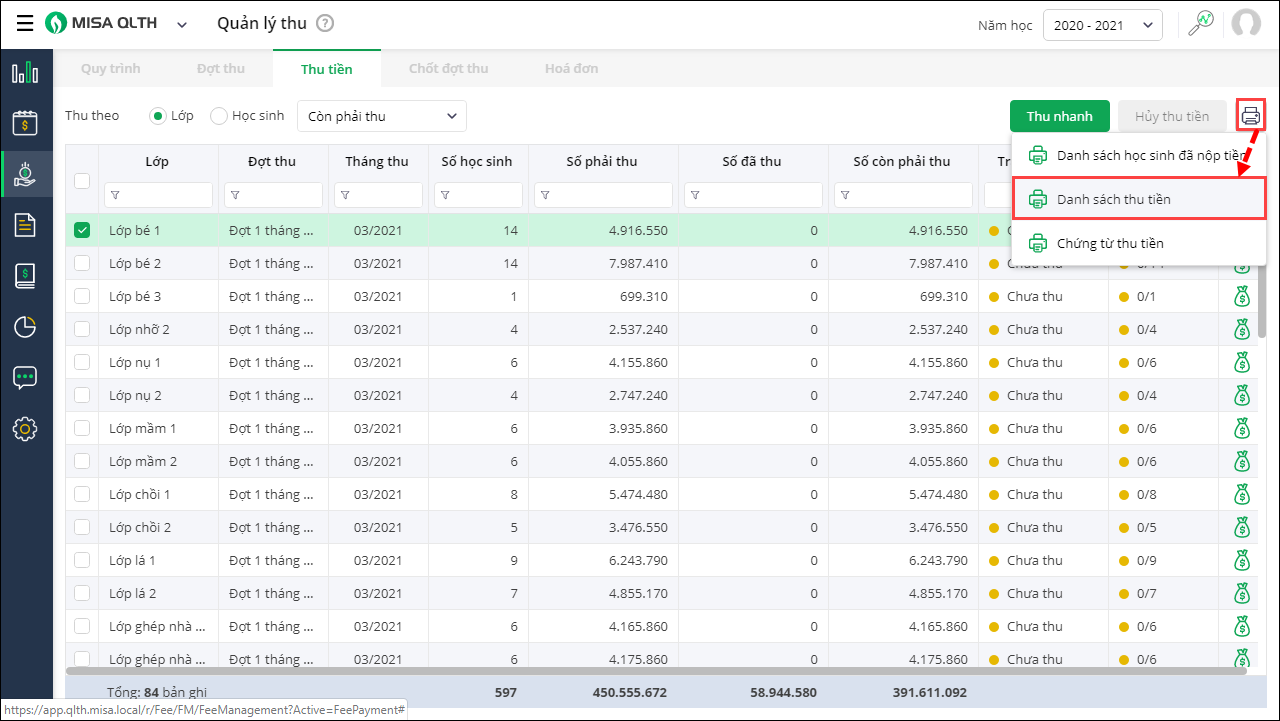This screenshot has width=1280, height=721.
Task: Open the messages chat icon in sidebar
Action: coord(25,378)
